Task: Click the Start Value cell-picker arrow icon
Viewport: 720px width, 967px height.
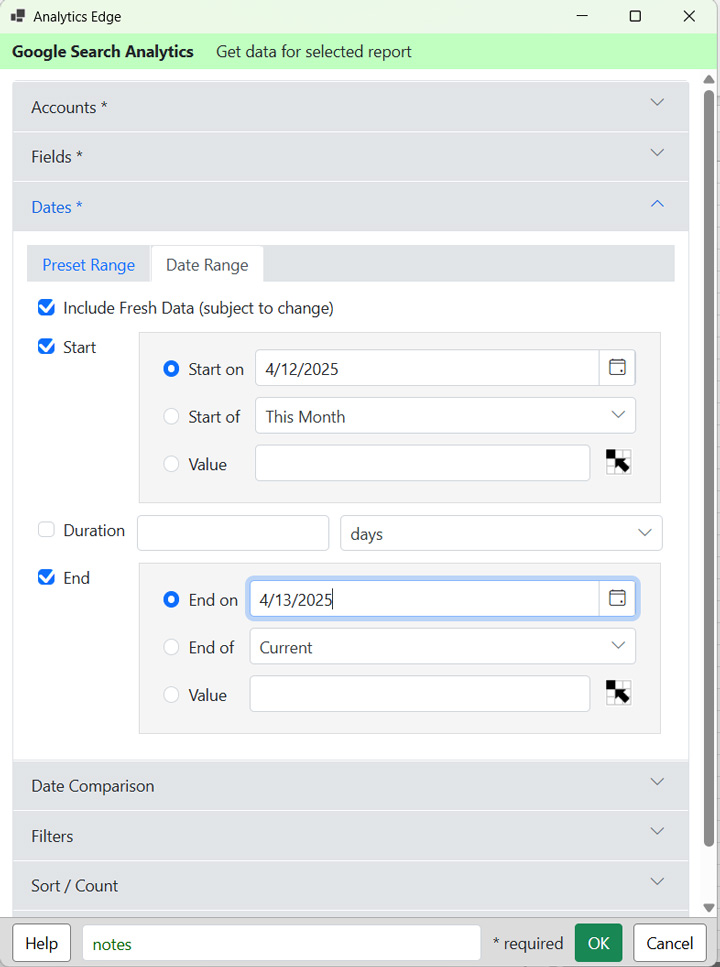Action: (618, 462)
